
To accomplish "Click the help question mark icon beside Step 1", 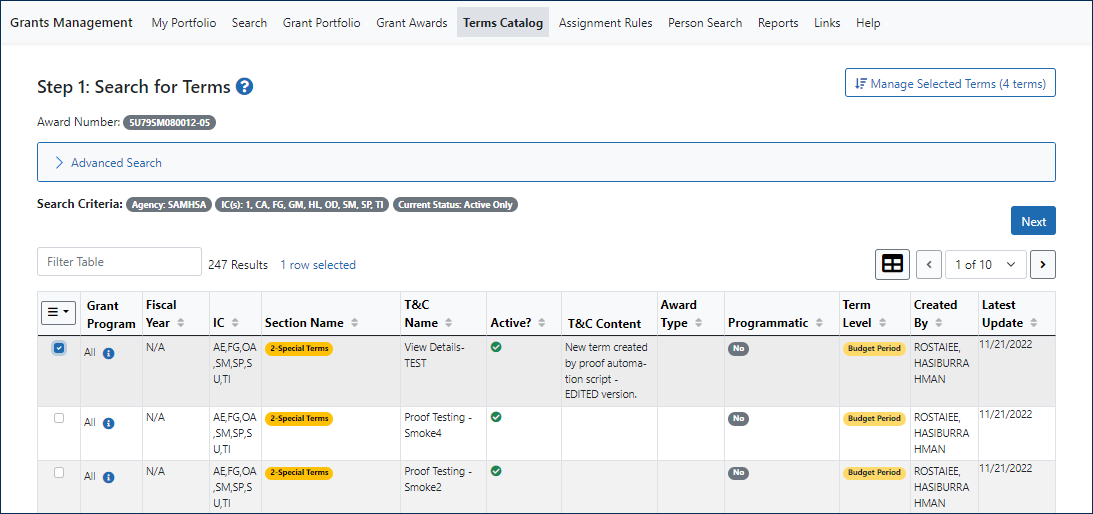I will tap(245, 87).
